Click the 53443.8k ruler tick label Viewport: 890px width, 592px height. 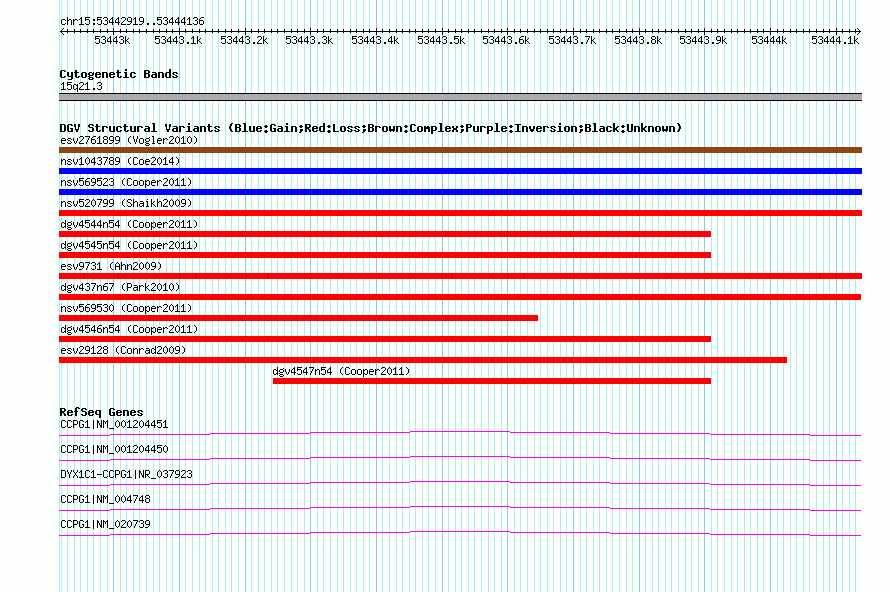coord(638,41)
